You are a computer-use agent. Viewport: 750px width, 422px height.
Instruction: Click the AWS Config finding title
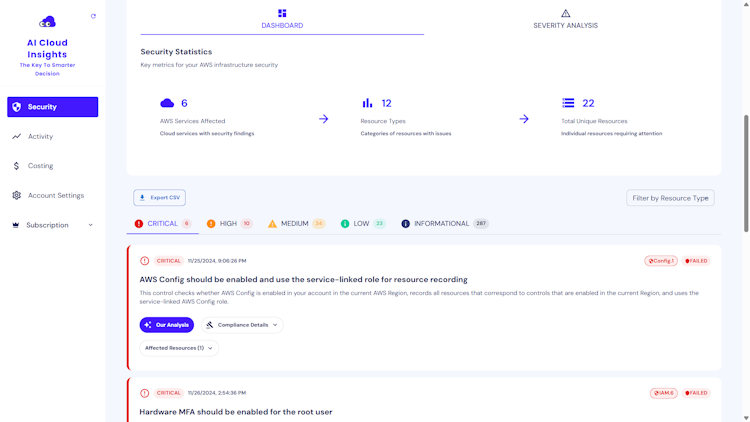pos(303,279)
